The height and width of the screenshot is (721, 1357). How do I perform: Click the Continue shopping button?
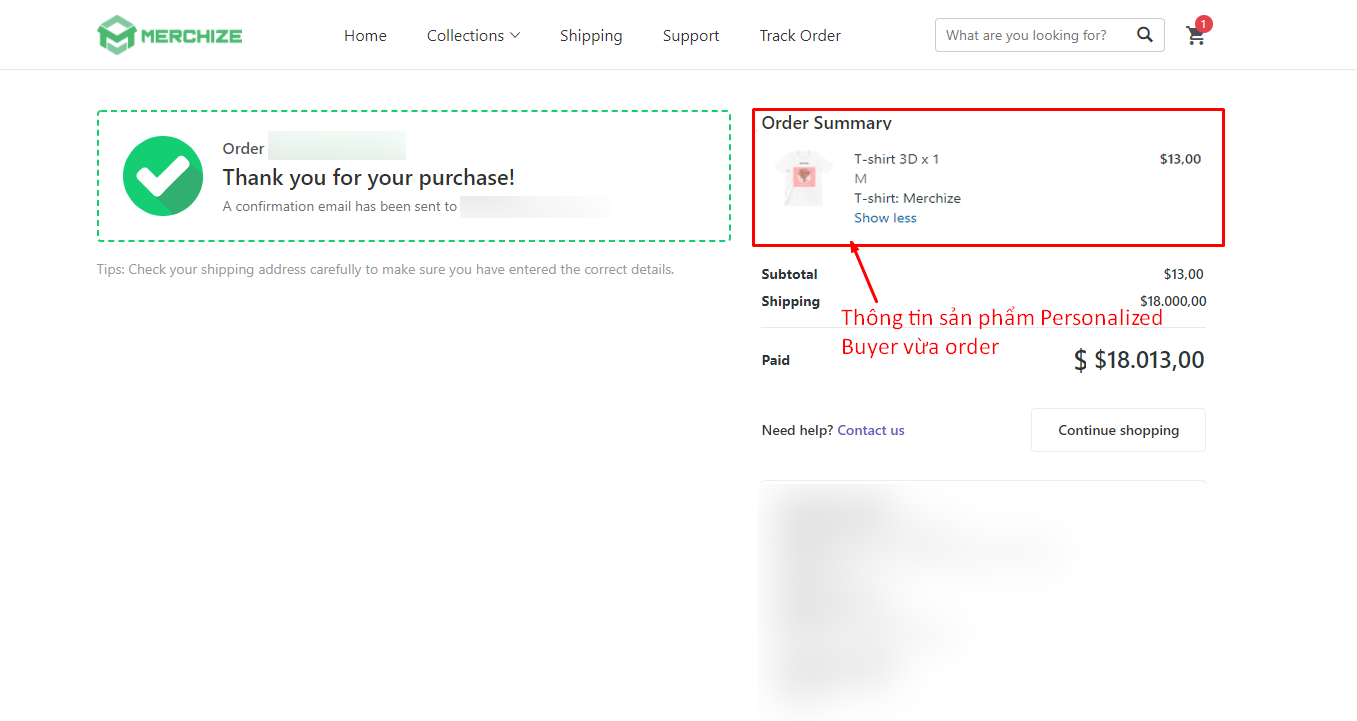point(1118,430)
